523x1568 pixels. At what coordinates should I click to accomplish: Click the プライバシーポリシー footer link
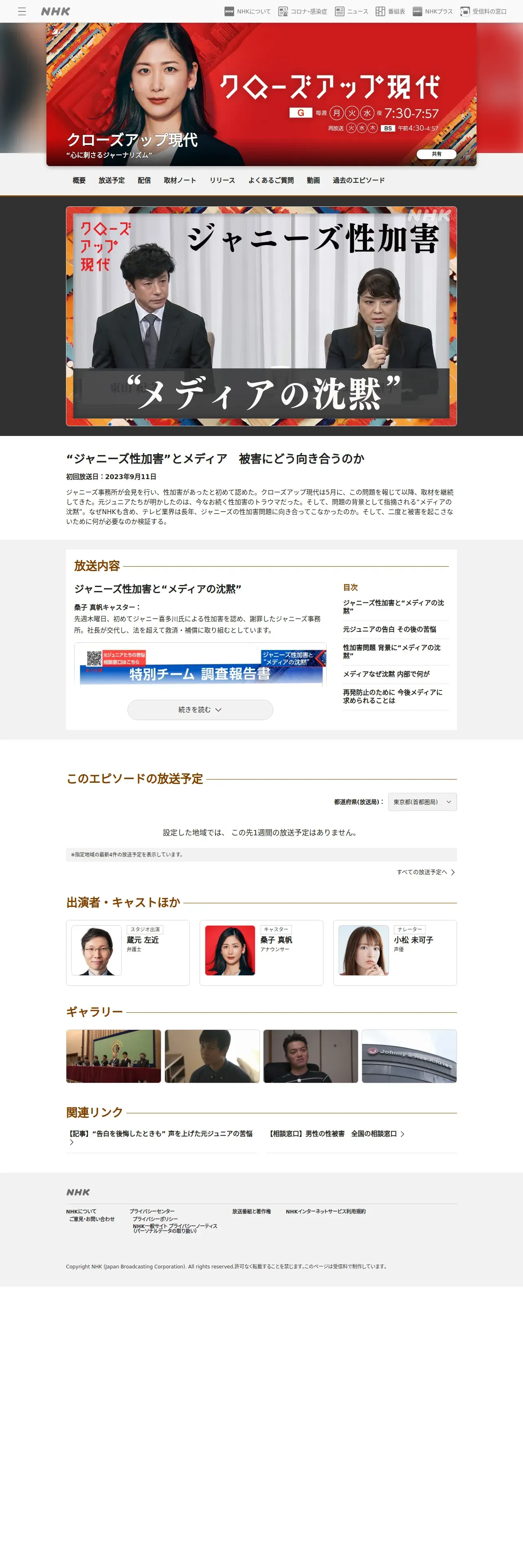coord(156,1219)
